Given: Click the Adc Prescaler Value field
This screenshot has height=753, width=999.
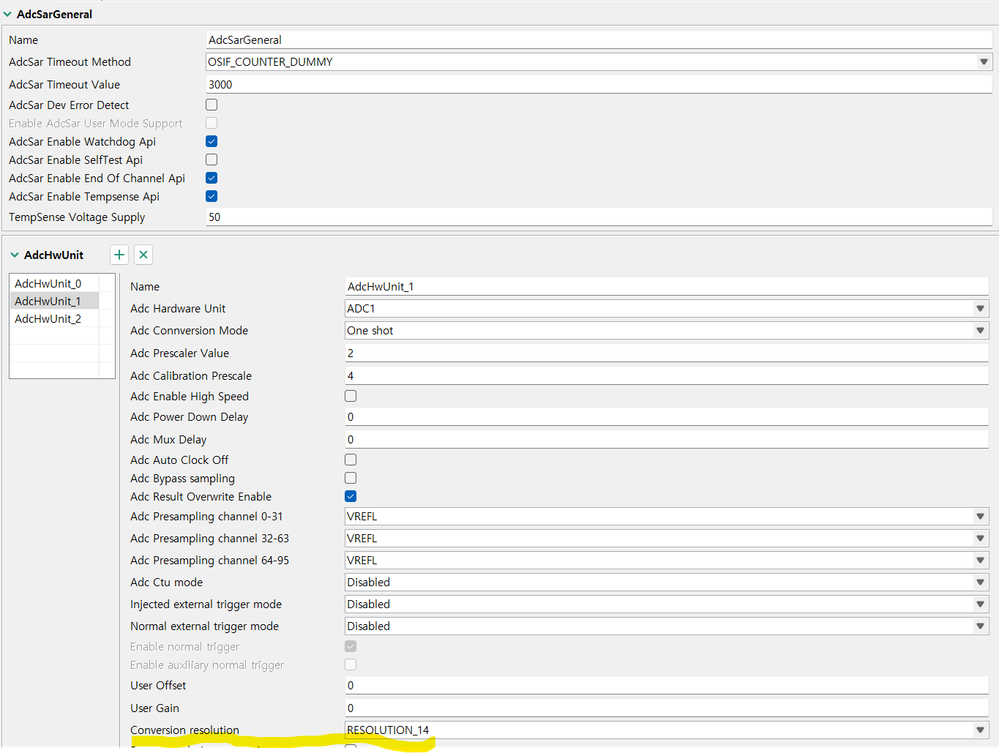Looking at the screenshot, I should (x=666, y=353).
